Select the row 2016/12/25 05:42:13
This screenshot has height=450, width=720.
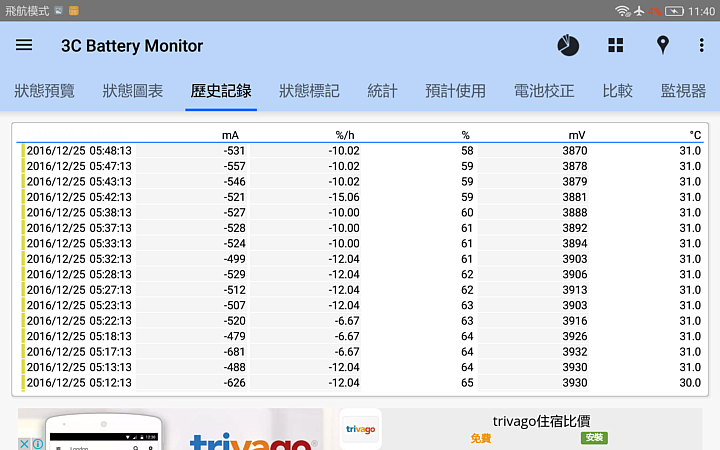coord(362,197)
